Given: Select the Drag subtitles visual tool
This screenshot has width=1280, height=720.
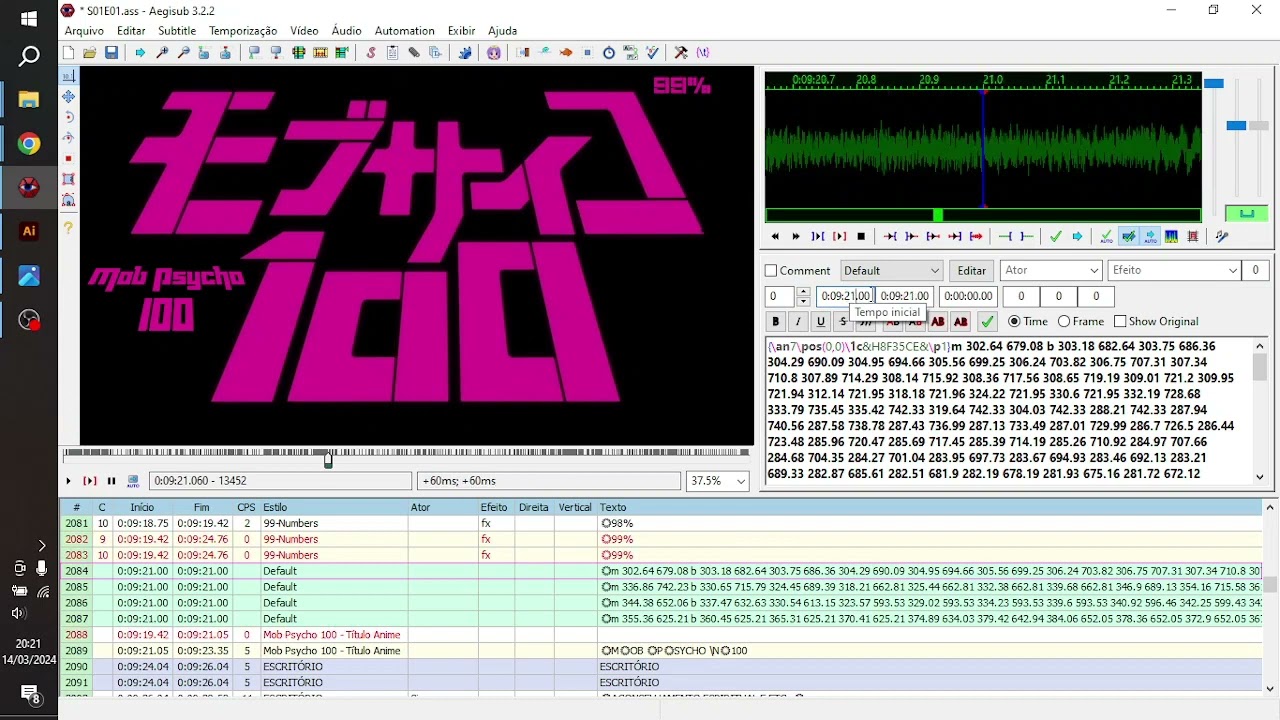Looking at the screenshot, I should coord(68,97).
